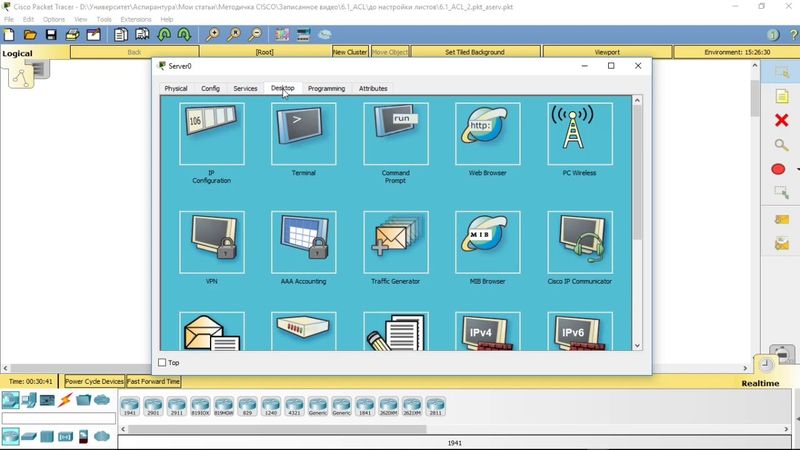
Task: Switch to the Physical tab
Action: point(176,88)
